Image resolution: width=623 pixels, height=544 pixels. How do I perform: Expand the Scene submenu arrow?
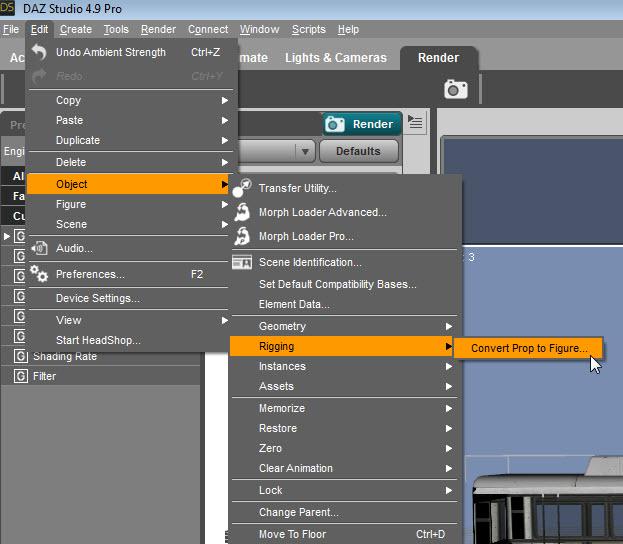(x=225, y=224)
